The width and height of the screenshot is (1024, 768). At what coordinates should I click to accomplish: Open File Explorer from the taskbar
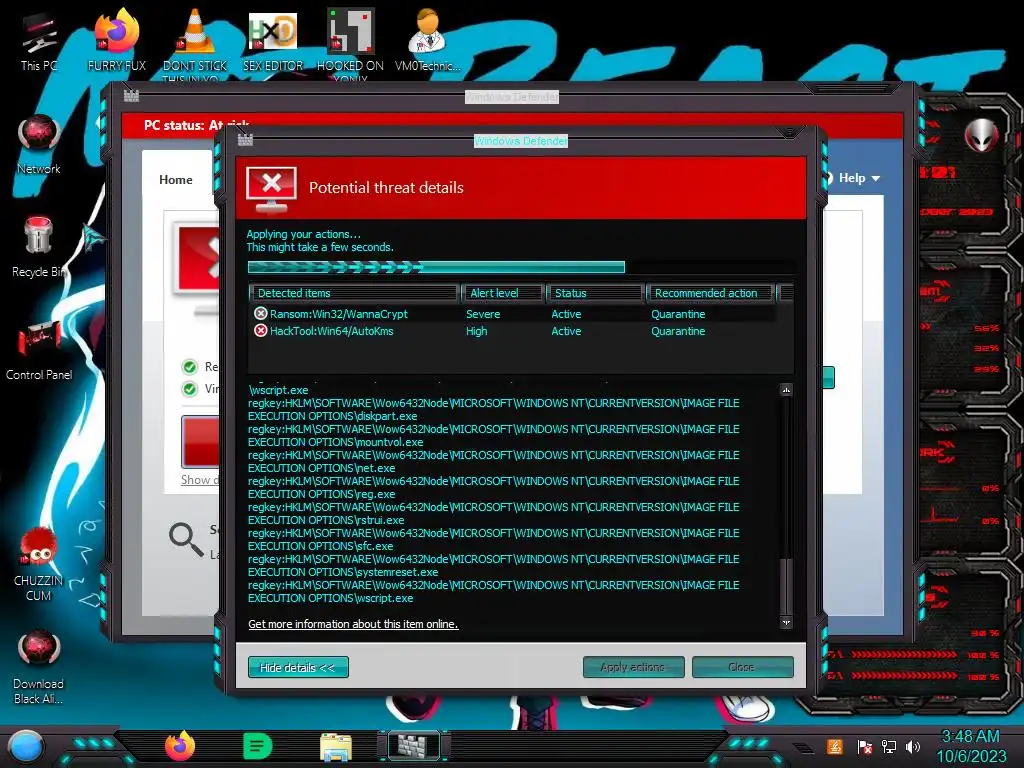[336, 747]
